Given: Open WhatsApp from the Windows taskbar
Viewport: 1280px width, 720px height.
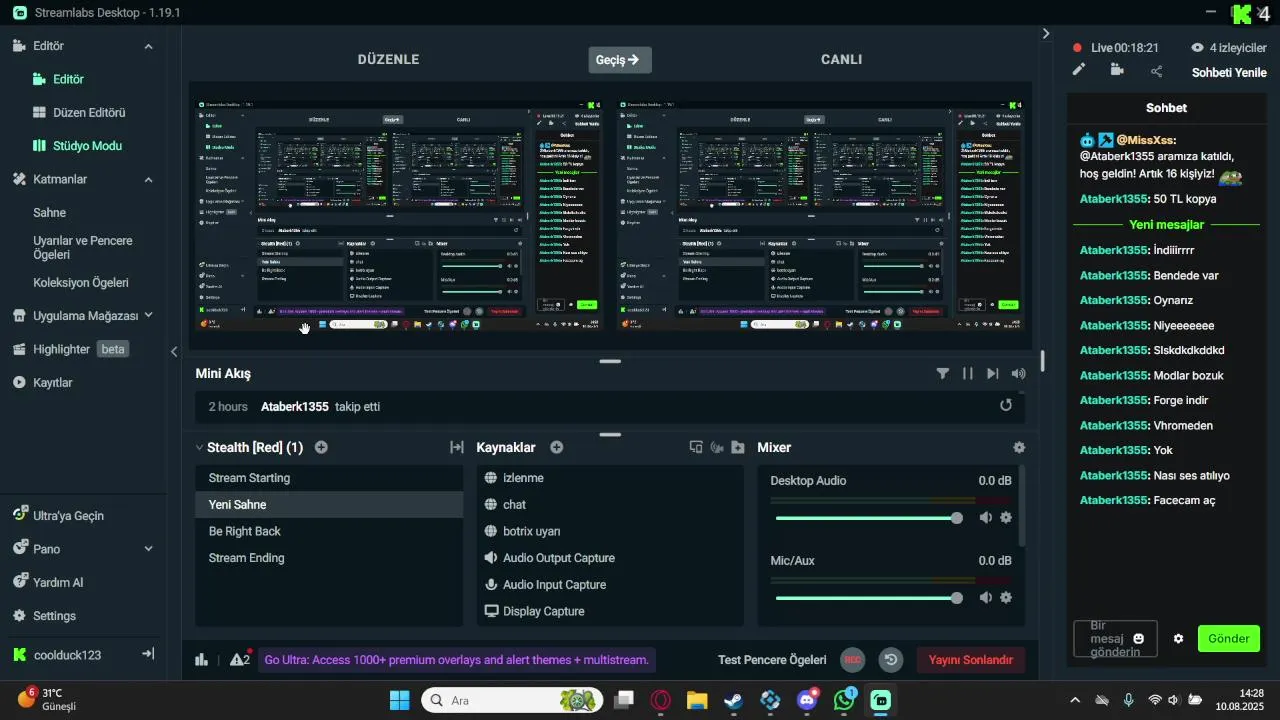Looking at the screenshot, I should 845,700.
